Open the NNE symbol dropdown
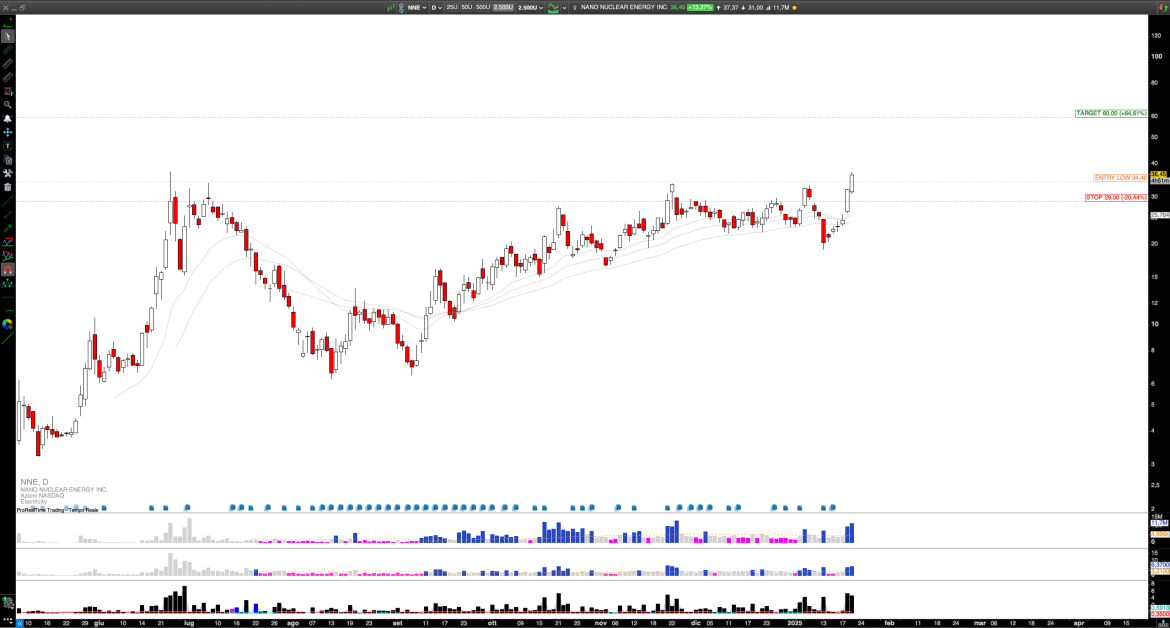 coord(422,7)
